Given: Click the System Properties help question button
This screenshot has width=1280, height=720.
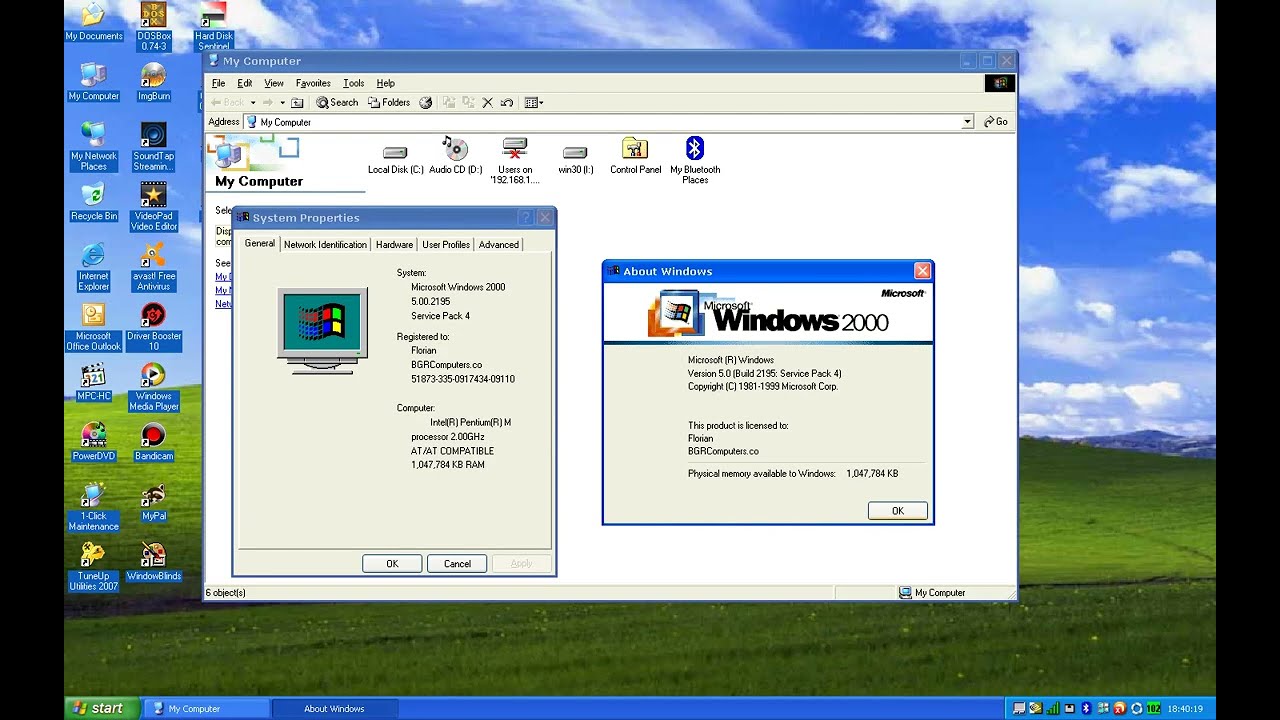Looking at the screenshot, I should 526,217.
